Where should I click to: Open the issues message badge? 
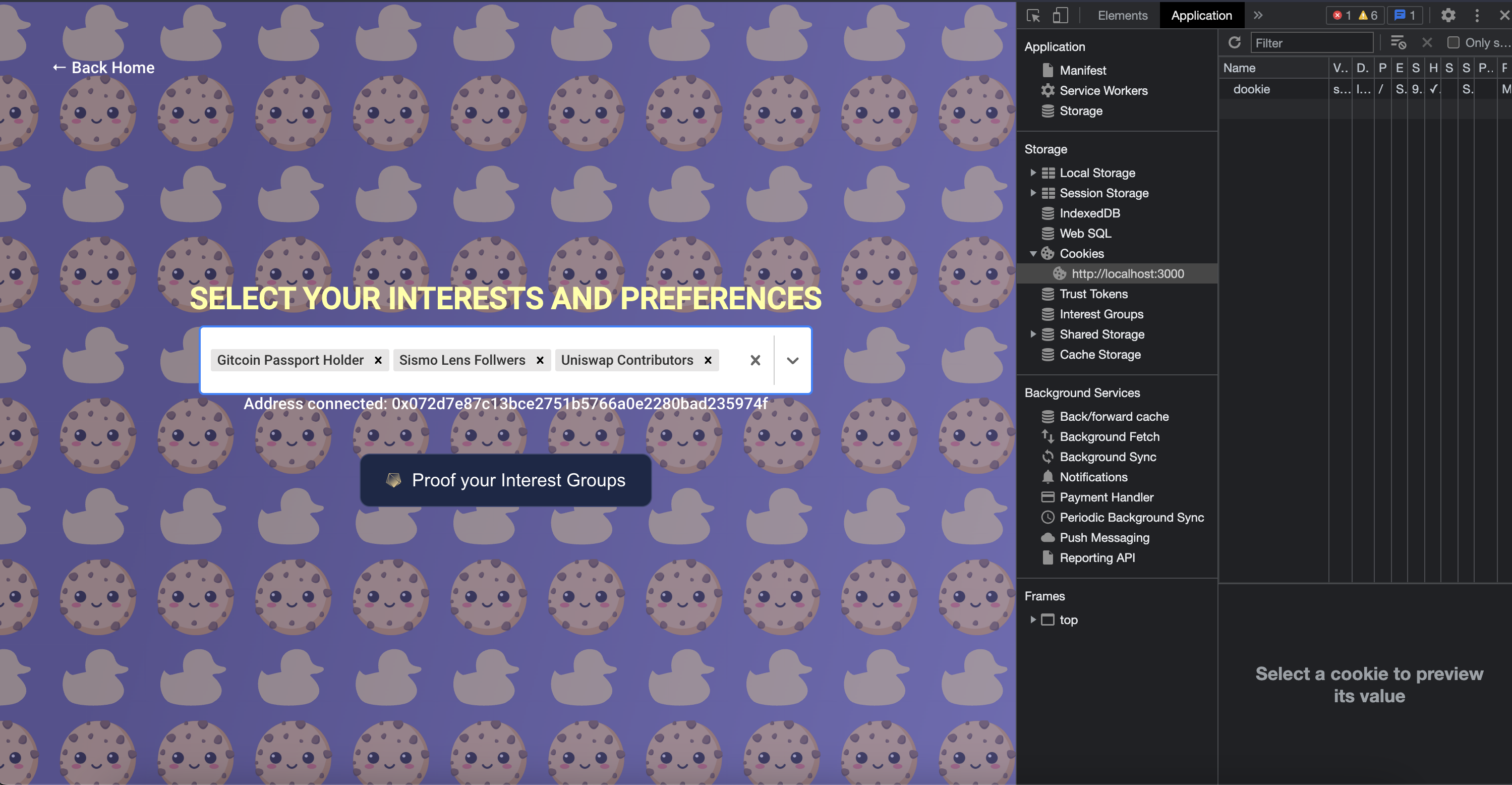point(1405,16)
